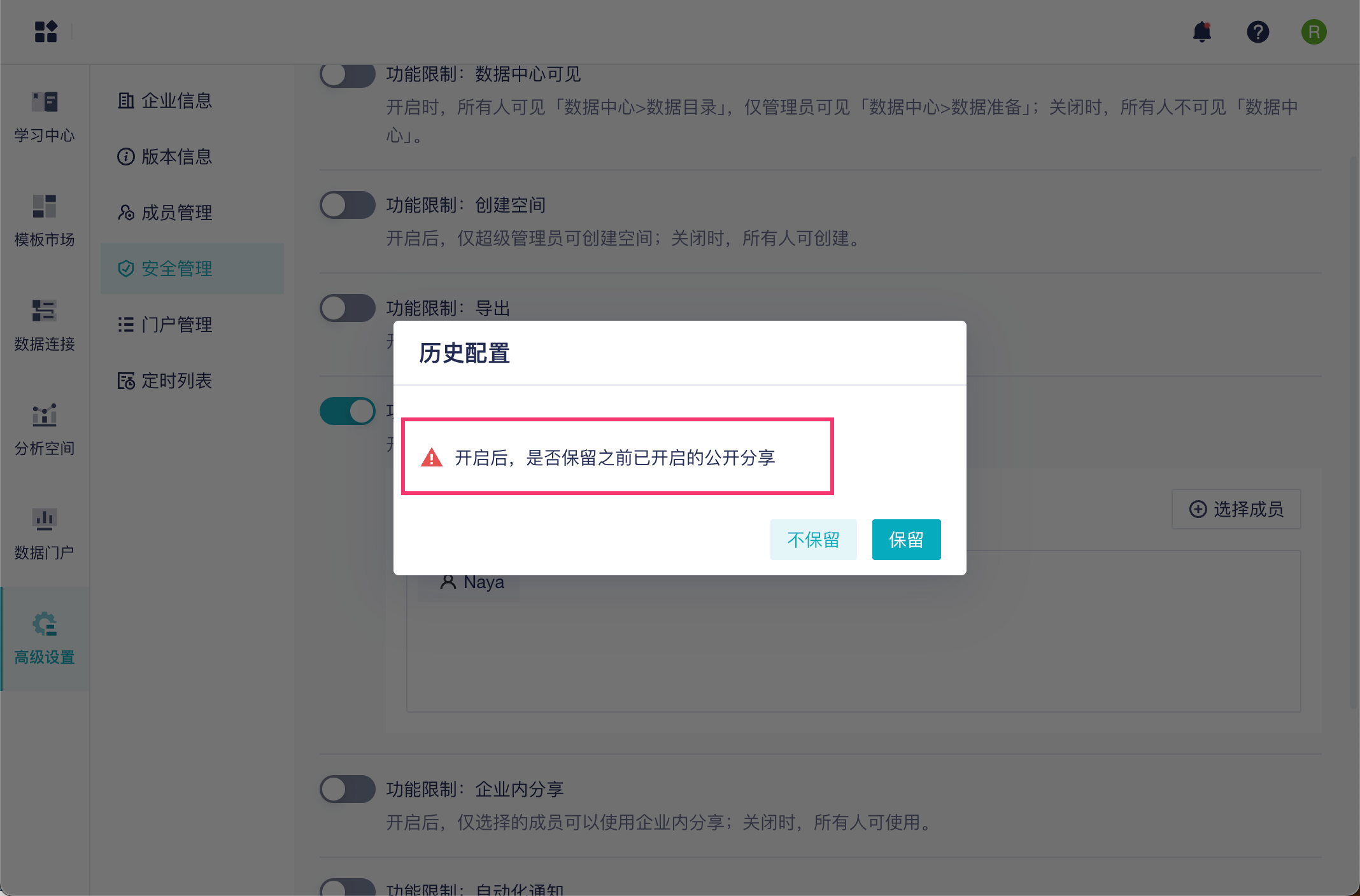
Task: Click the Naya member tag
Action: [x=472, y=582]
